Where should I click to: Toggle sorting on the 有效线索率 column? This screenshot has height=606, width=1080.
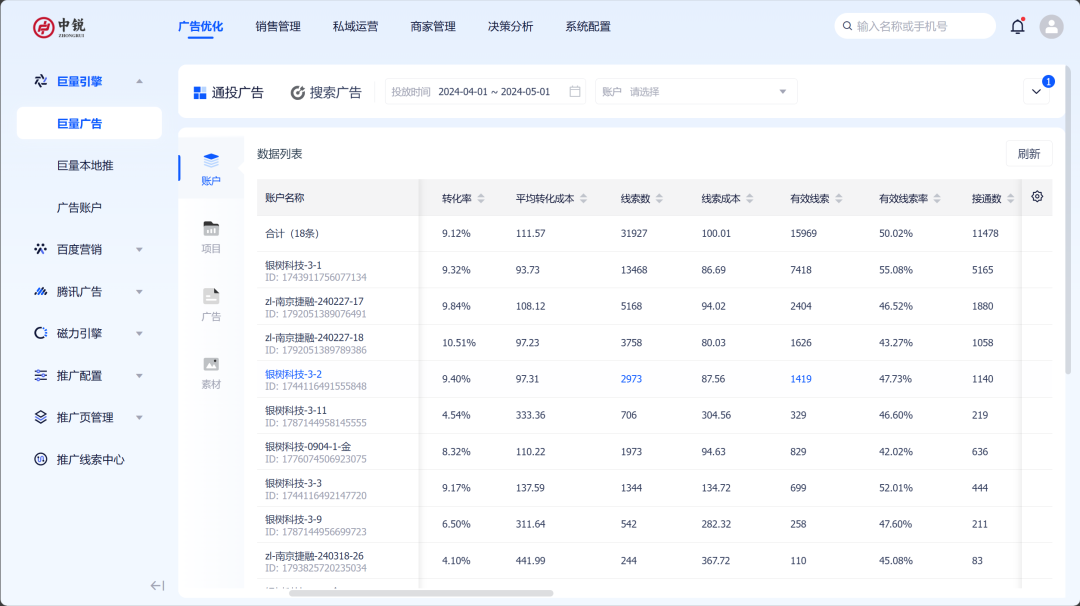coord(935,197)
